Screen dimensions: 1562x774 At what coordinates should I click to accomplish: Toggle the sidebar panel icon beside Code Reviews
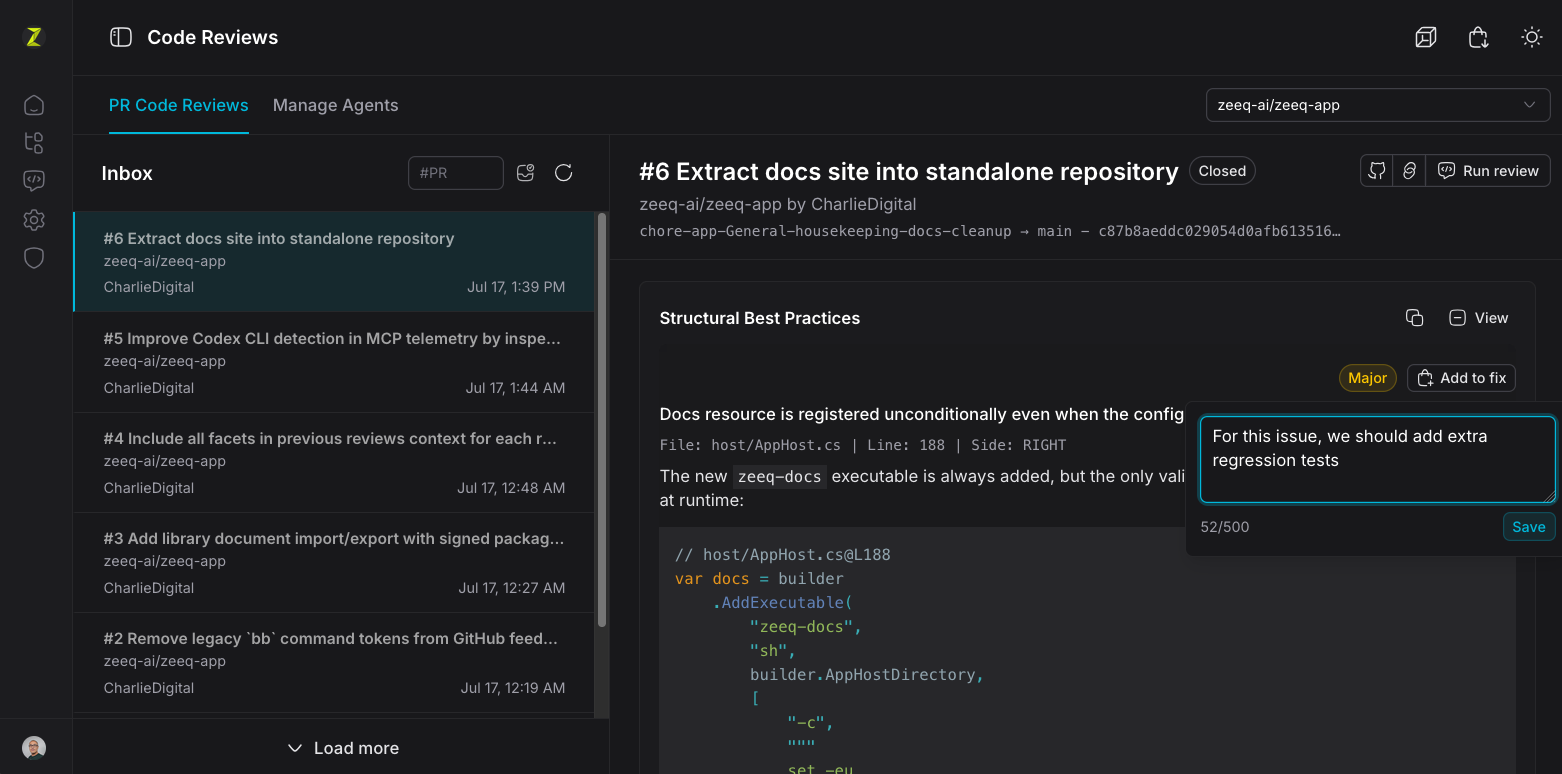121,38
